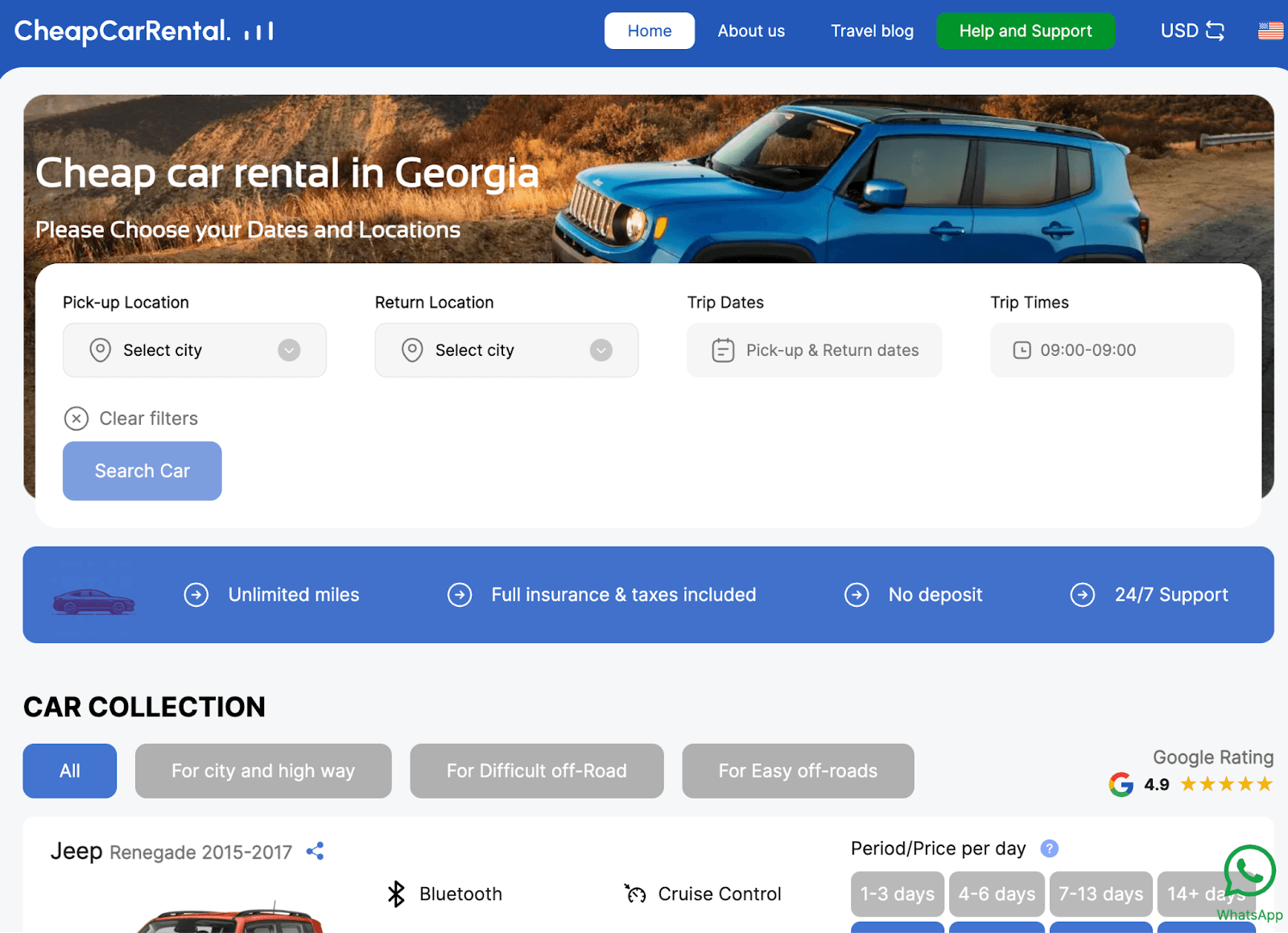Click the US flag language icon
Viewport: 1288px width, 933px height.
(x=1270, y=31)
